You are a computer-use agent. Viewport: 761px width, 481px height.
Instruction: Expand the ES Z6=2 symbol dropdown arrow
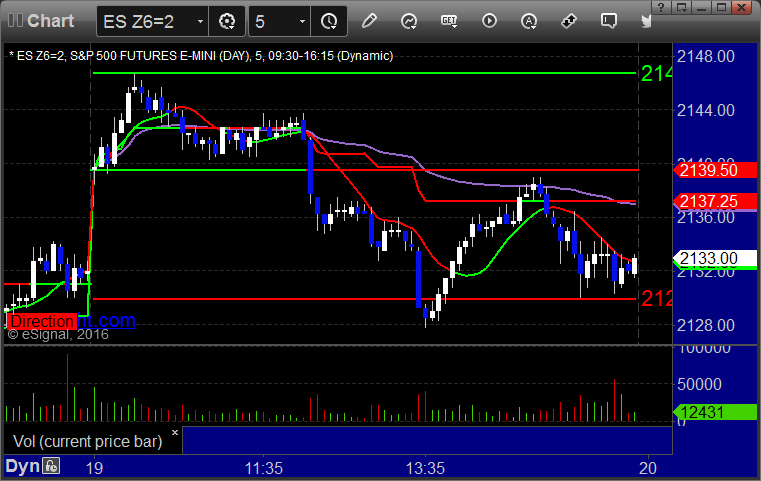pyautogui.click(x=200, y=21)
